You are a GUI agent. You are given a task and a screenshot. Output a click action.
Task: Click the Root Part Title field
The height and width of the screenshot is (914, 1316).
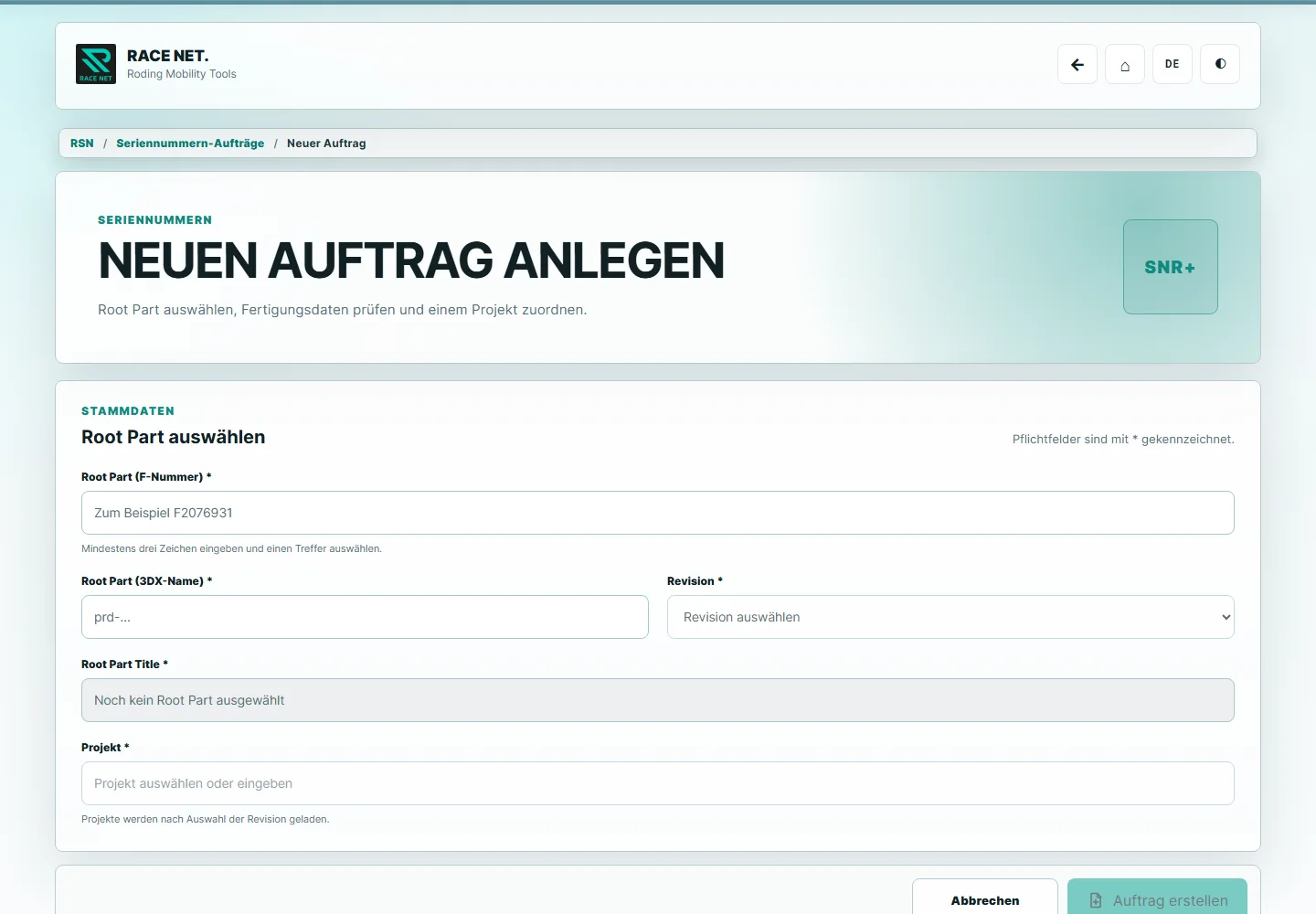(x=658, y=700)
